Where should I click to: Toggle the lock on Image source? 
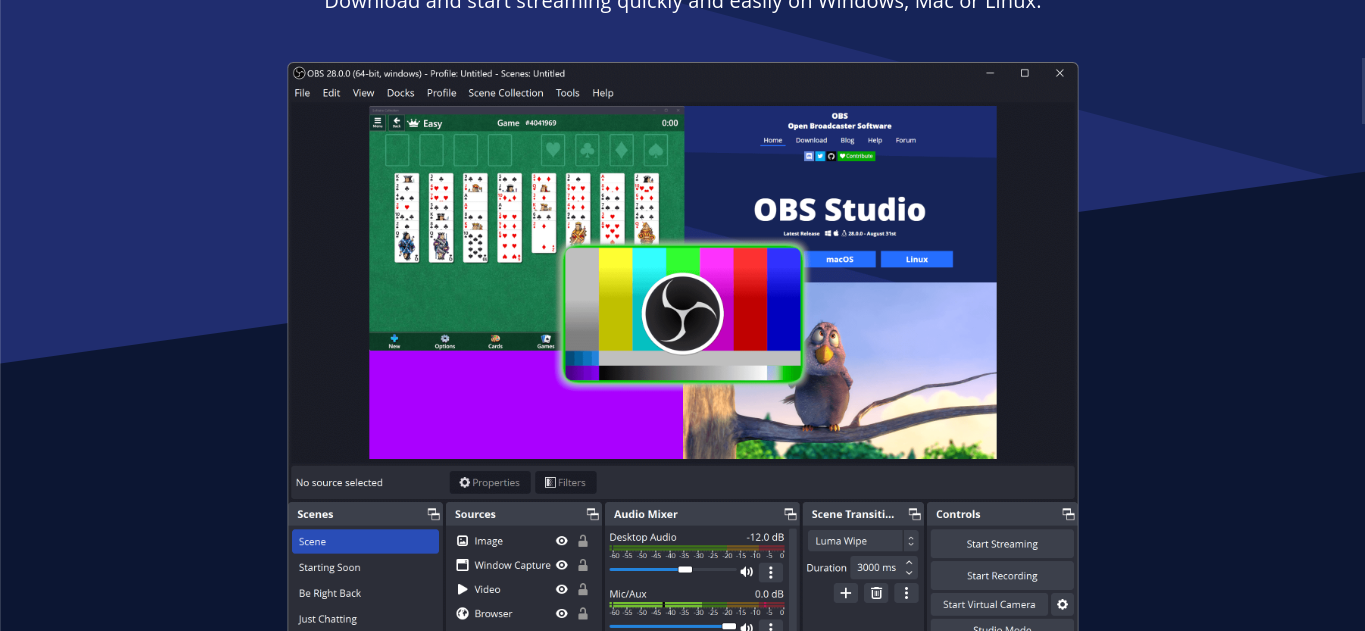tap(583, 541)
